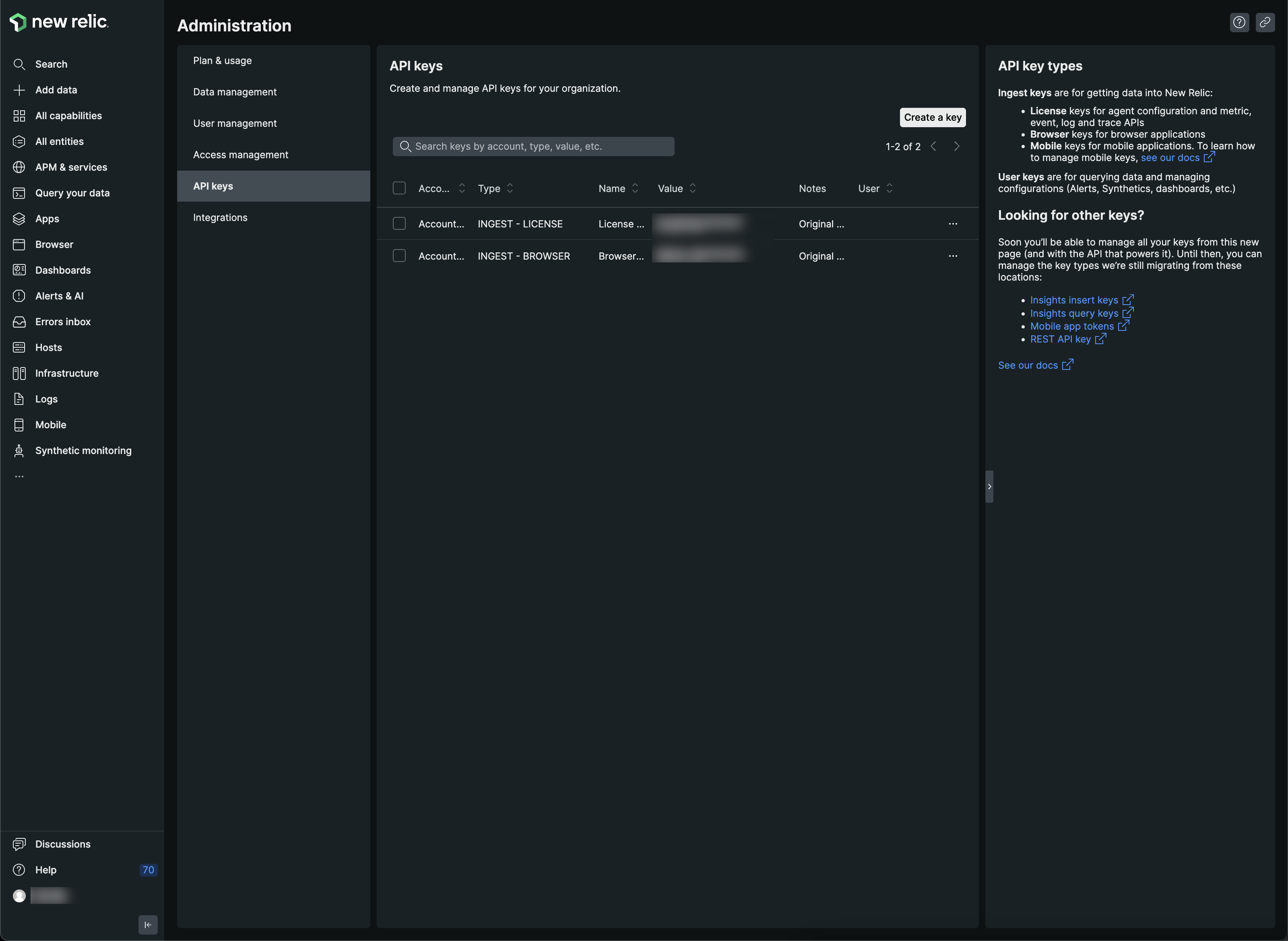The width and height of the screenshot is (1288, 941).
Task: Select the INGEST - BROWSER key checkbox
Action: 399,256
